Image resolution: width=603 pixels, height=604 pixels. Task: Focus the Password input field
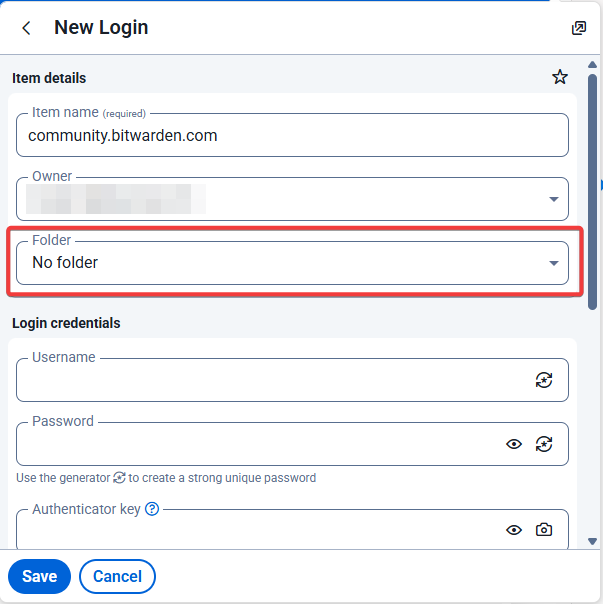[260, 444]
